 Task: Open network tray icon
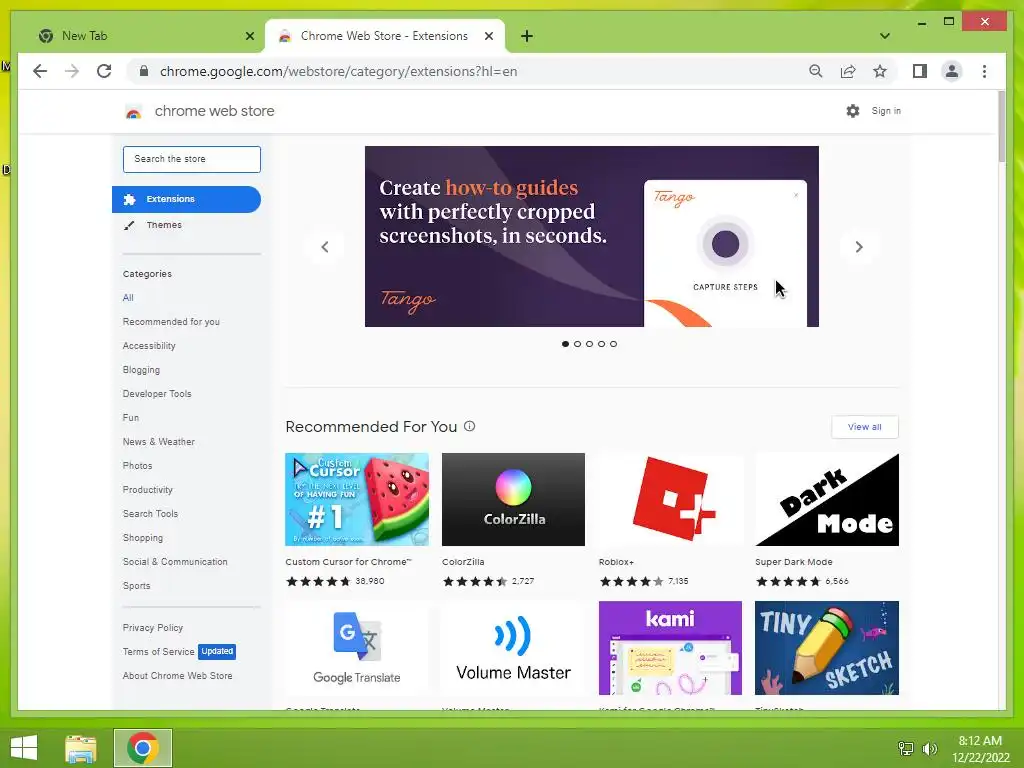point(906,749)
